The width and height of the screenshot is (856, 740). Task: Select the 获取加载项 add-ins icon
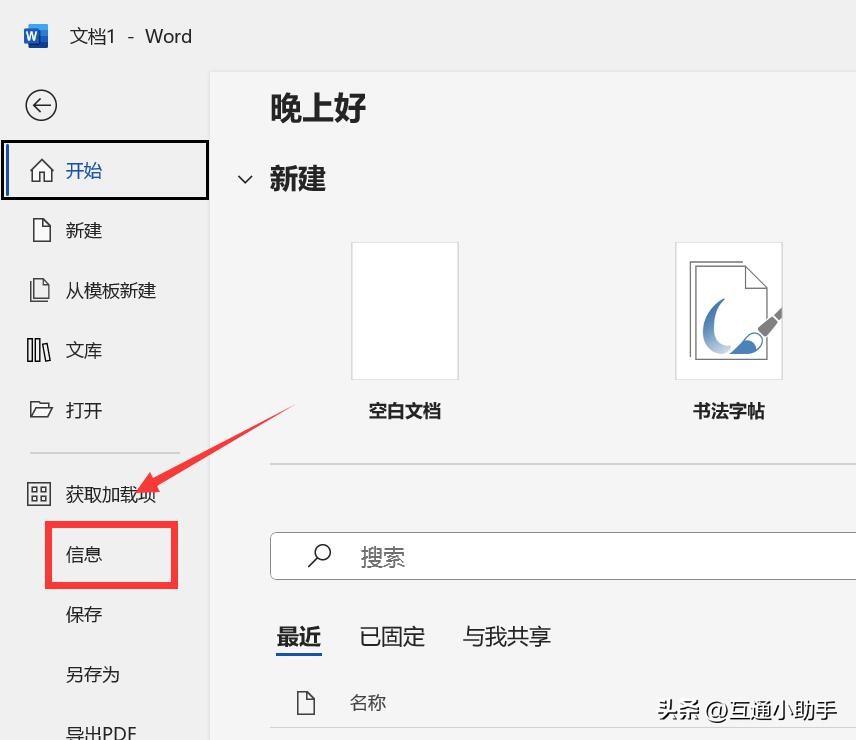37,493
